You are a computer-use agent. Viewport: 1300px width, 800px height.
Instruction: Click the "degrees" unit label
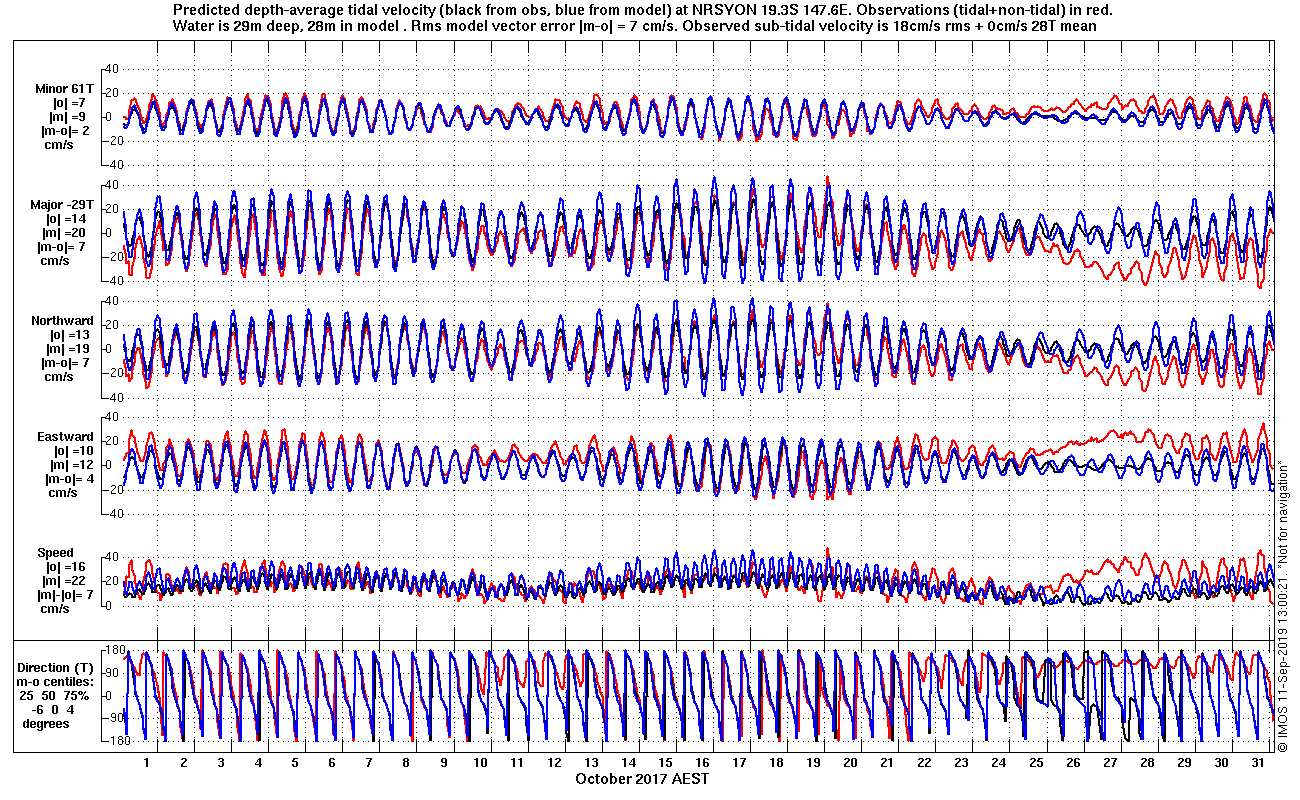(x=46, y=724)
